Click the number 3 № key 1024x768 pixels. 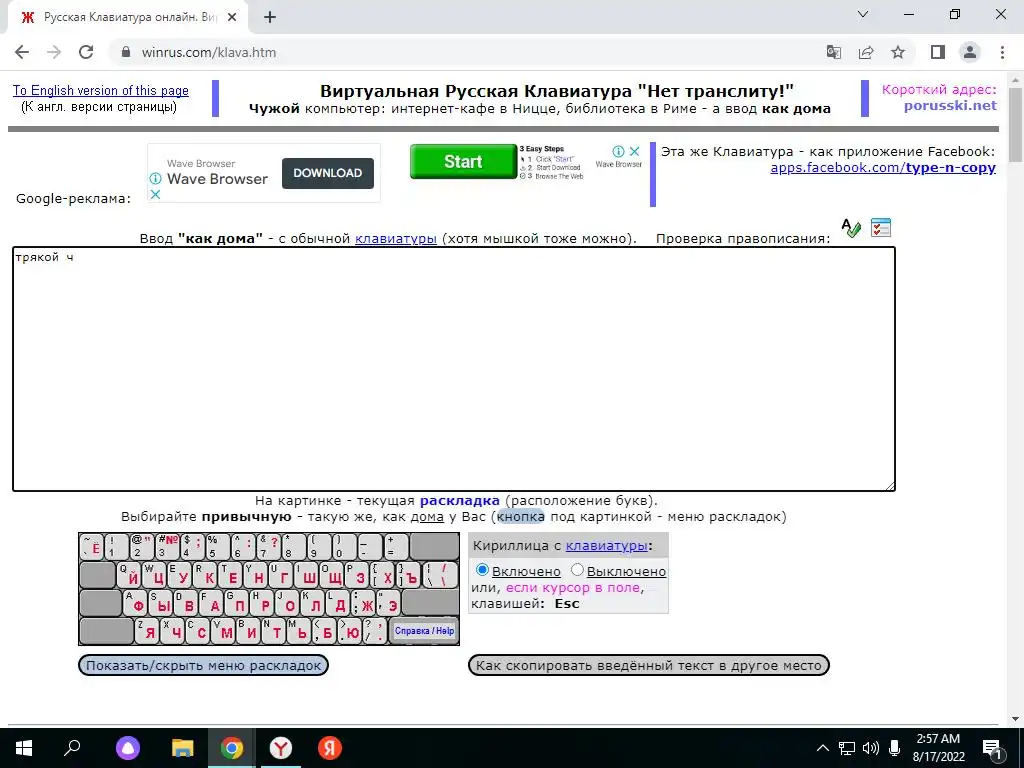pos(168,547)
